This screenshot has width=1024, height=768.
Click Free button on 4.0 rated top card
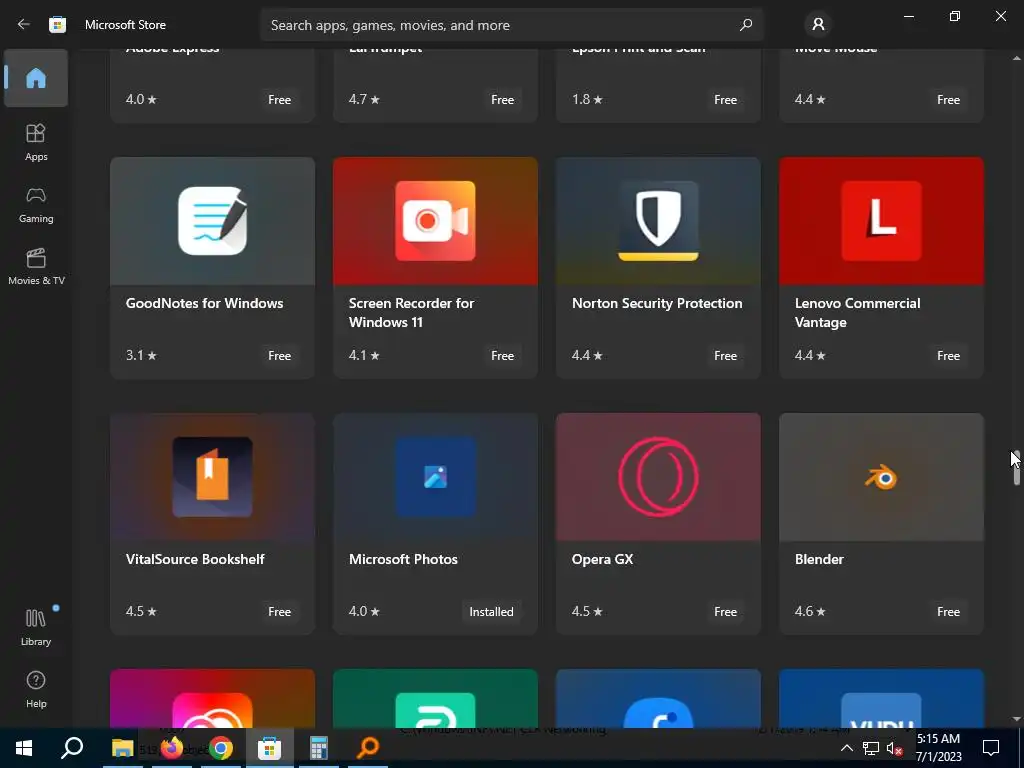(x=280, y=99)
